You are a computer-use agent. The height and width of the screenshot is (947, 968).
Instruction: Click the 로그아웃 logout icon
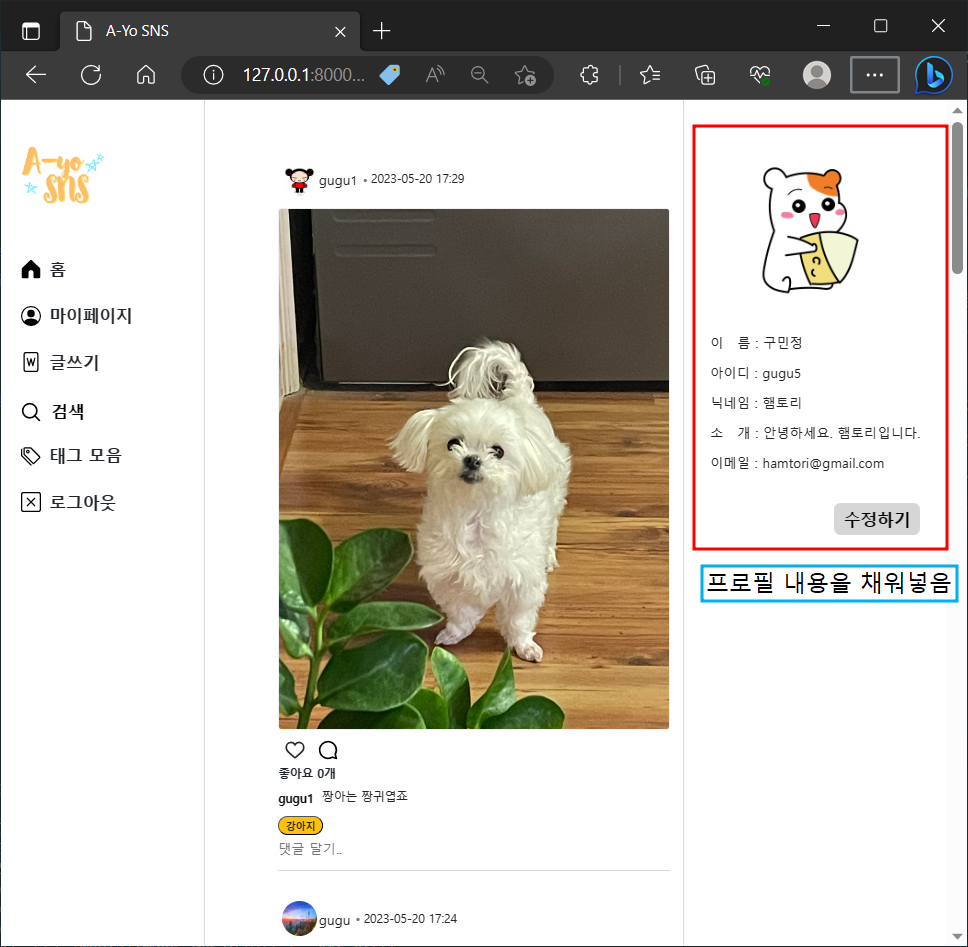(x=32, y=501)
